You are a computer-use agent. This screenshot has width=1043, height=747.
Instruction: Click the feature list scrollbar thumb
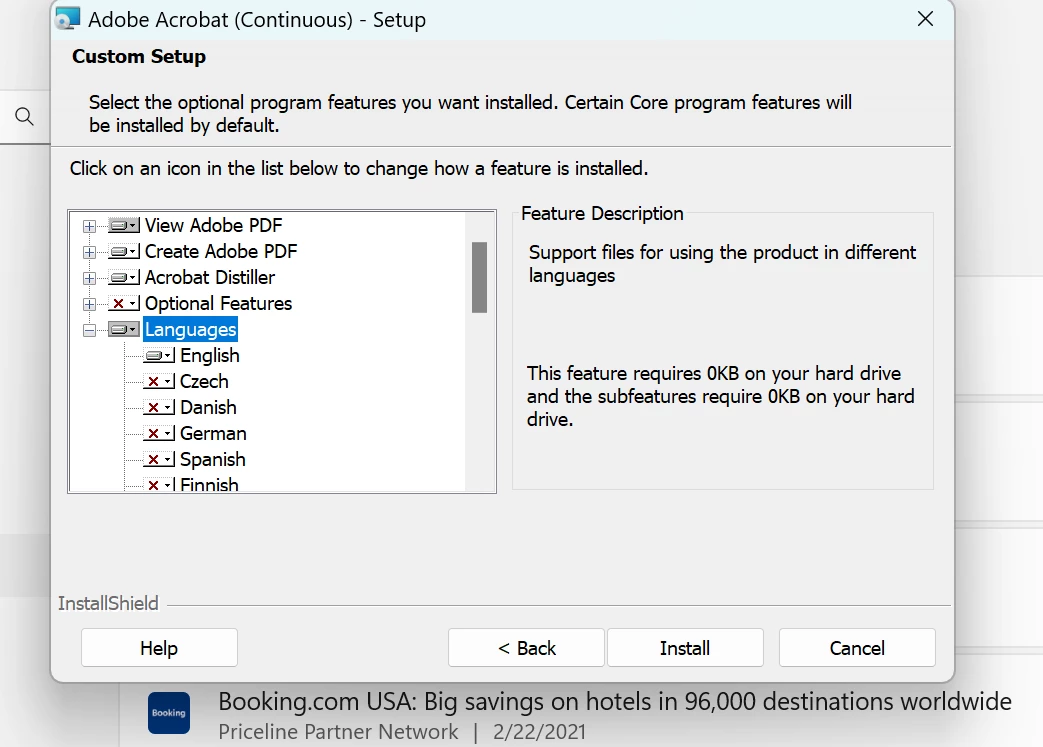[x=480, y=277]
